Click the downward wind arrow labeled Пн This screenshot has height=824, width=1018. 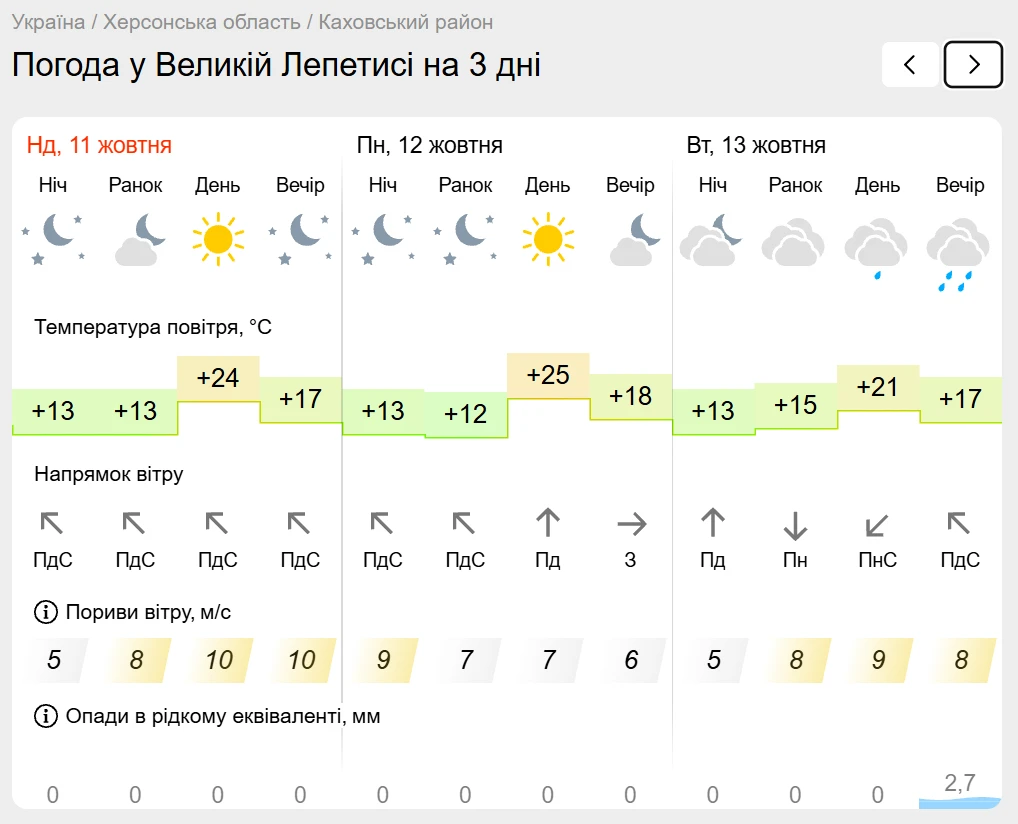pos(795,525)
